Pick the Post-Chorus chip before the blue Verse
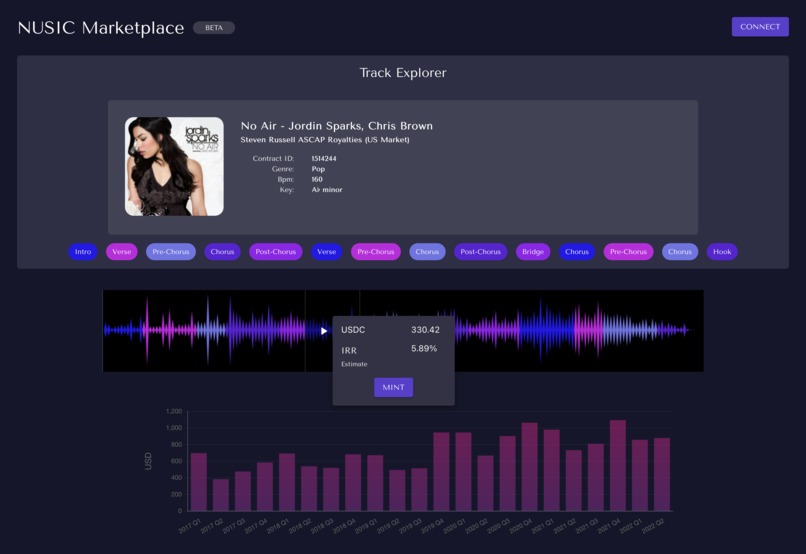Viewport: 806px width, 554px height. (x=276, y=251)
